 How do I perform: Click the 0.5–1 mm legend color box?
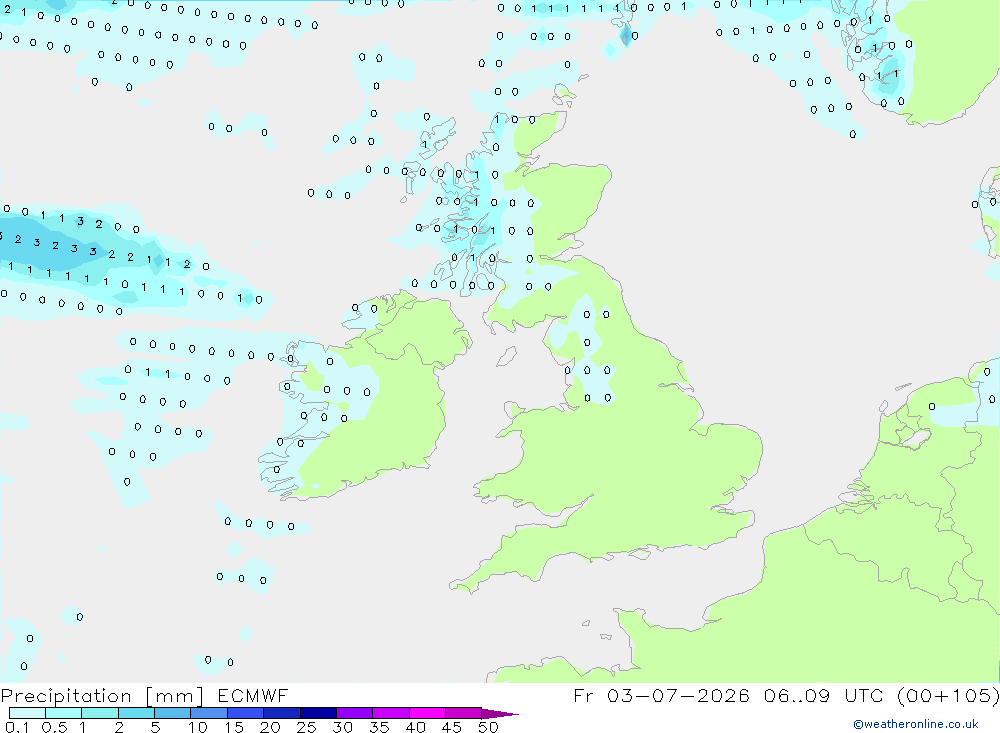pyautogui.click(x=63, y=713)
